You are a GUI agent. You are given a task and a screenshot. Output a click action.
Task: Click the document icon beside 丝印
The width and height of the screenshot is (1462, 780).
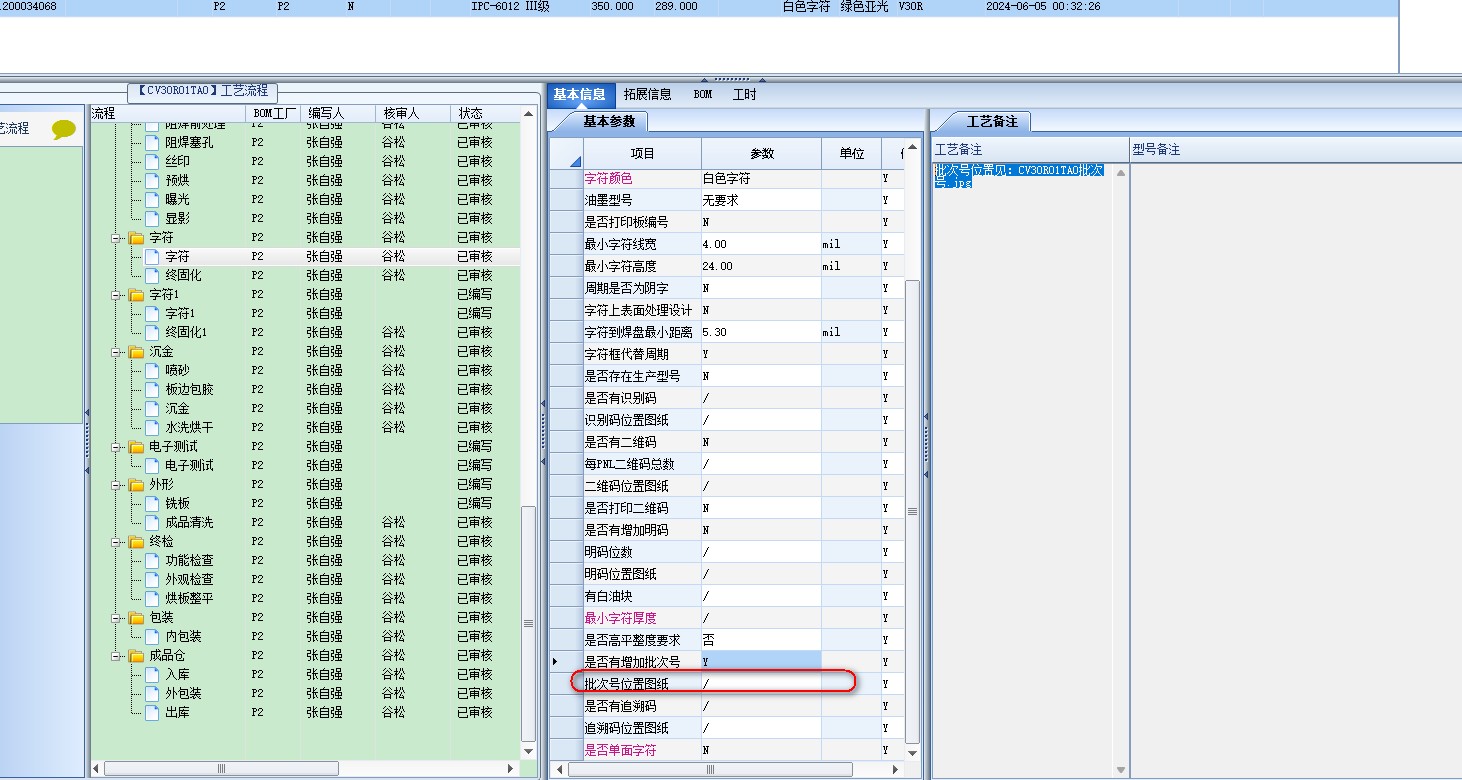coord(152,162)
